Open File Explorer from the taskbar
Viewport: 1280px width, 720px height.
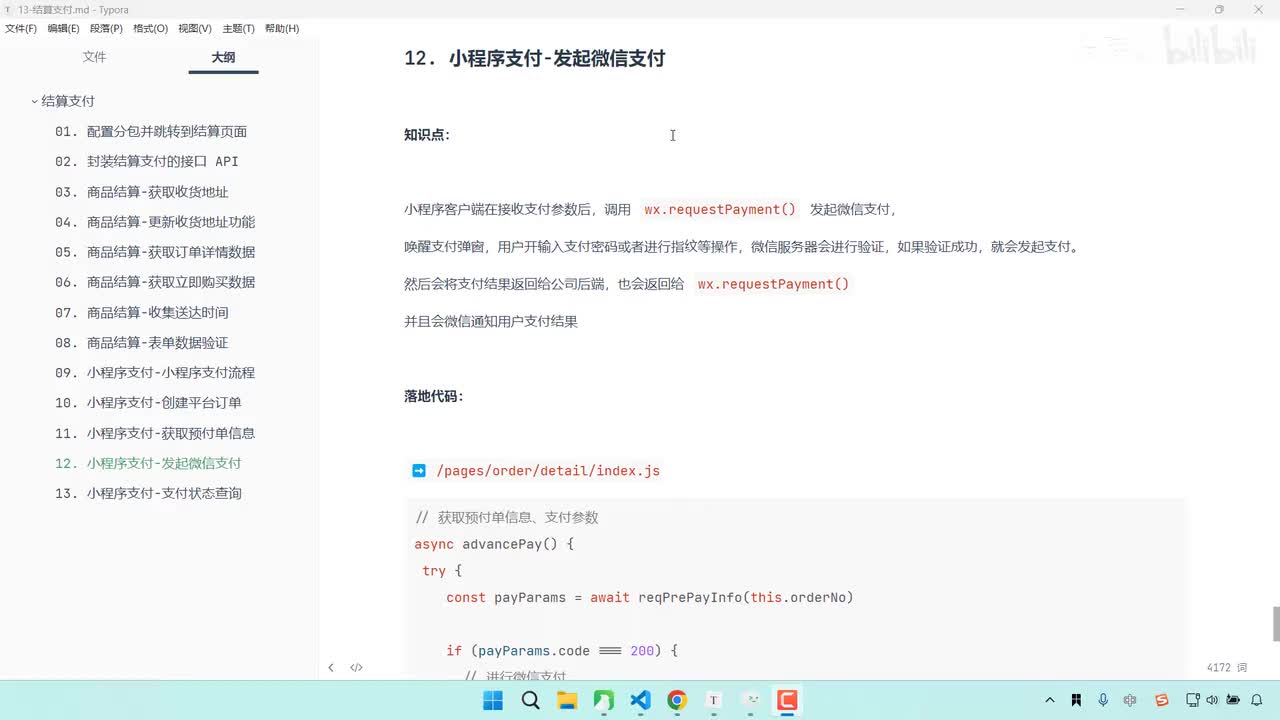[567, 700]
